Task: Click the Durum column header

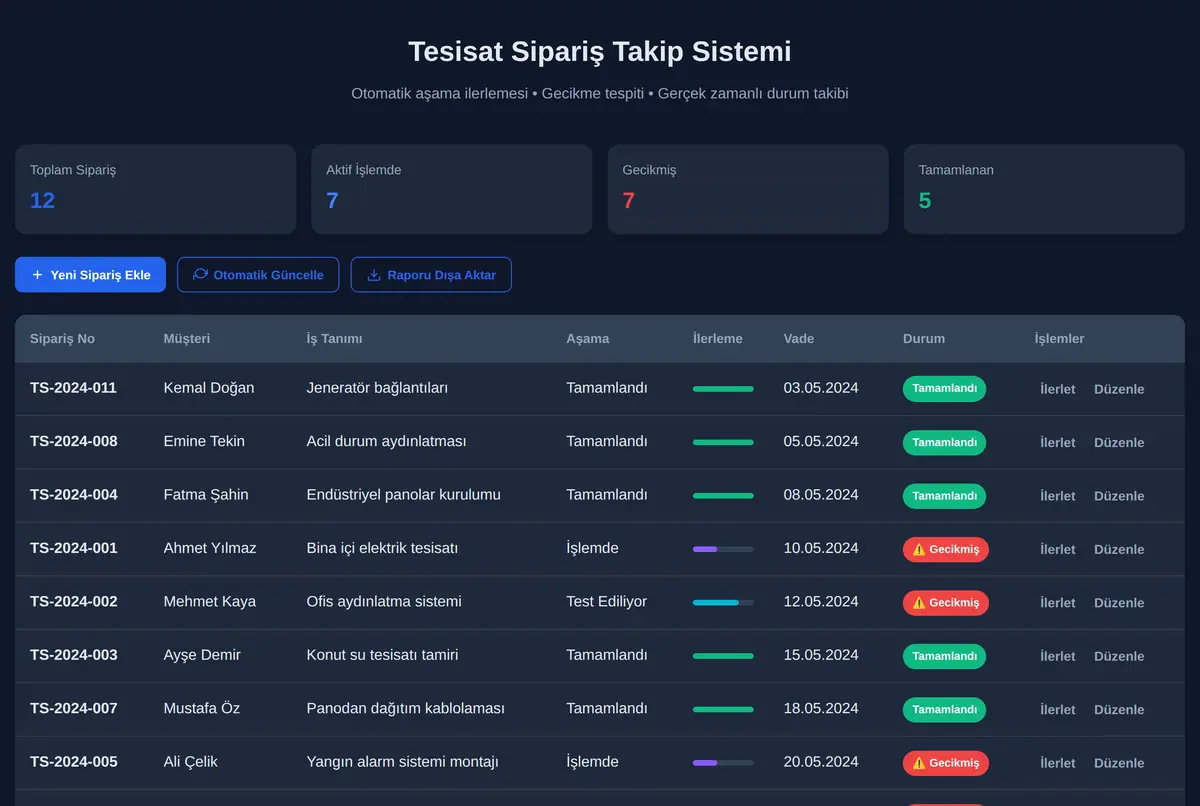Action: pos(924,339)
